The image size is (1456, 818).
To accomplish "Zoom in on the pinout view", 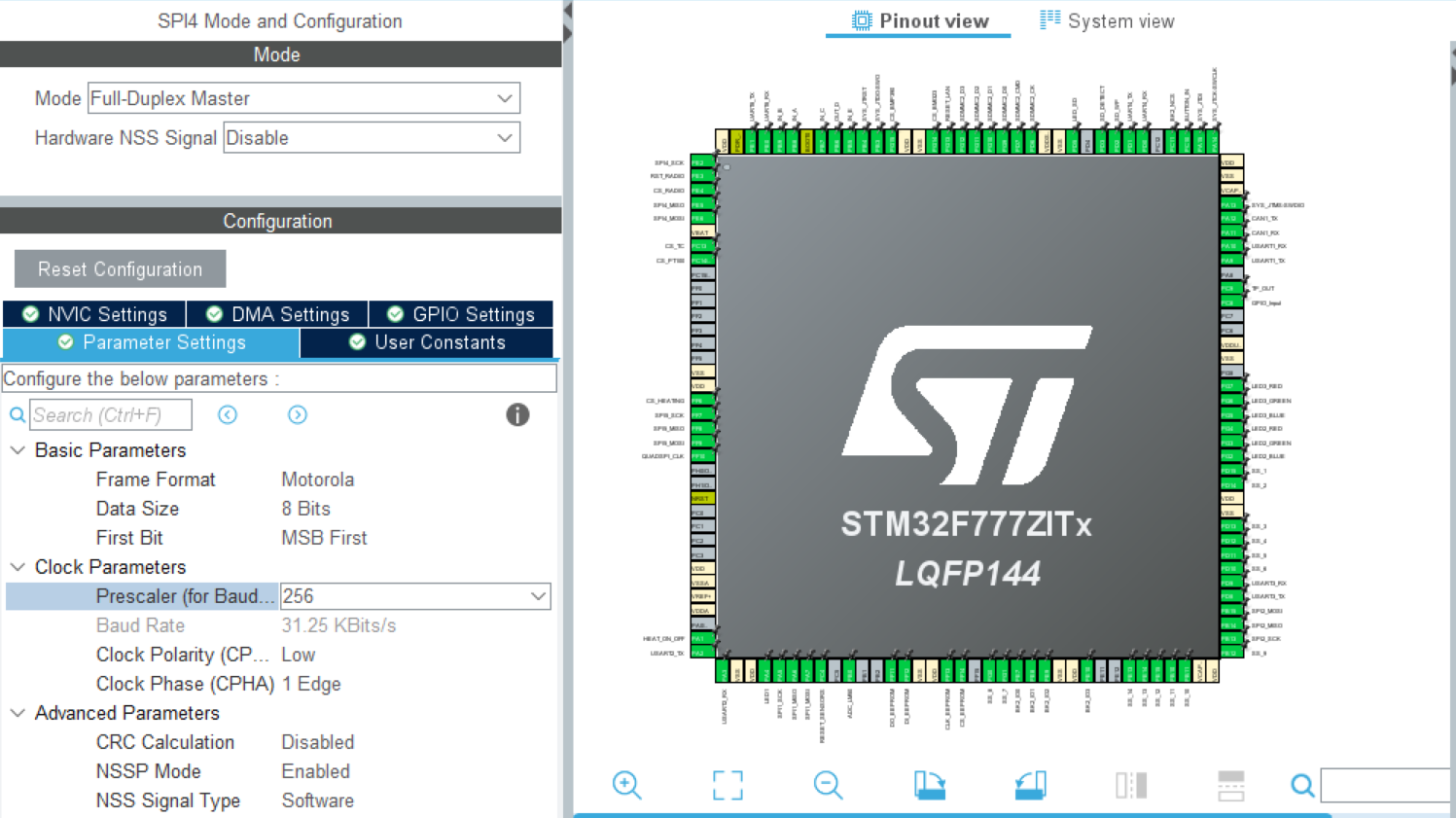I will pos(626,785).
